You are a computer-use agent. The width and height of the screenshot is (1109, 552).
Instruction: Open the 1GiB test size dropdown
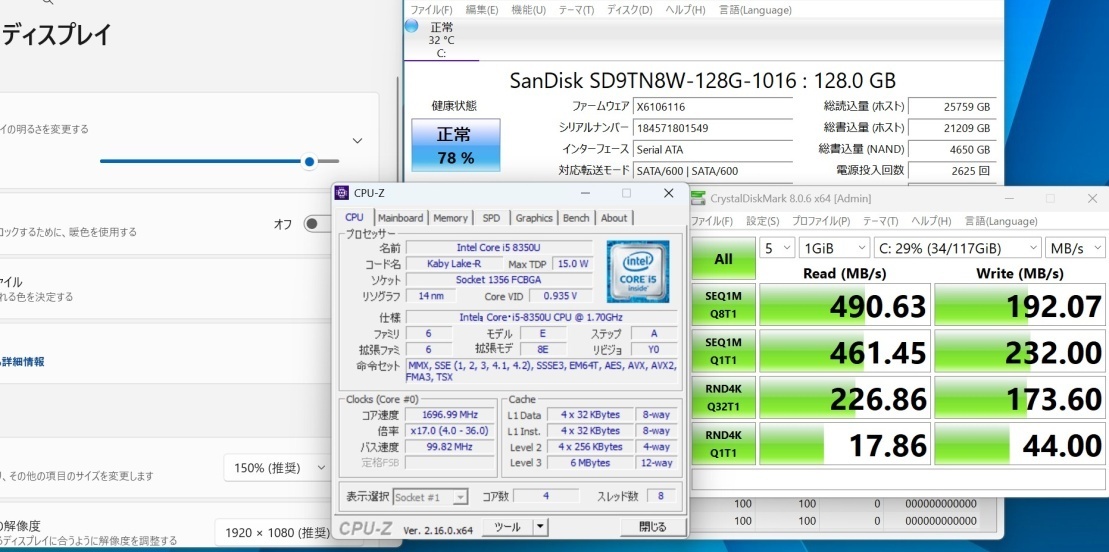(x=834, y=247)
